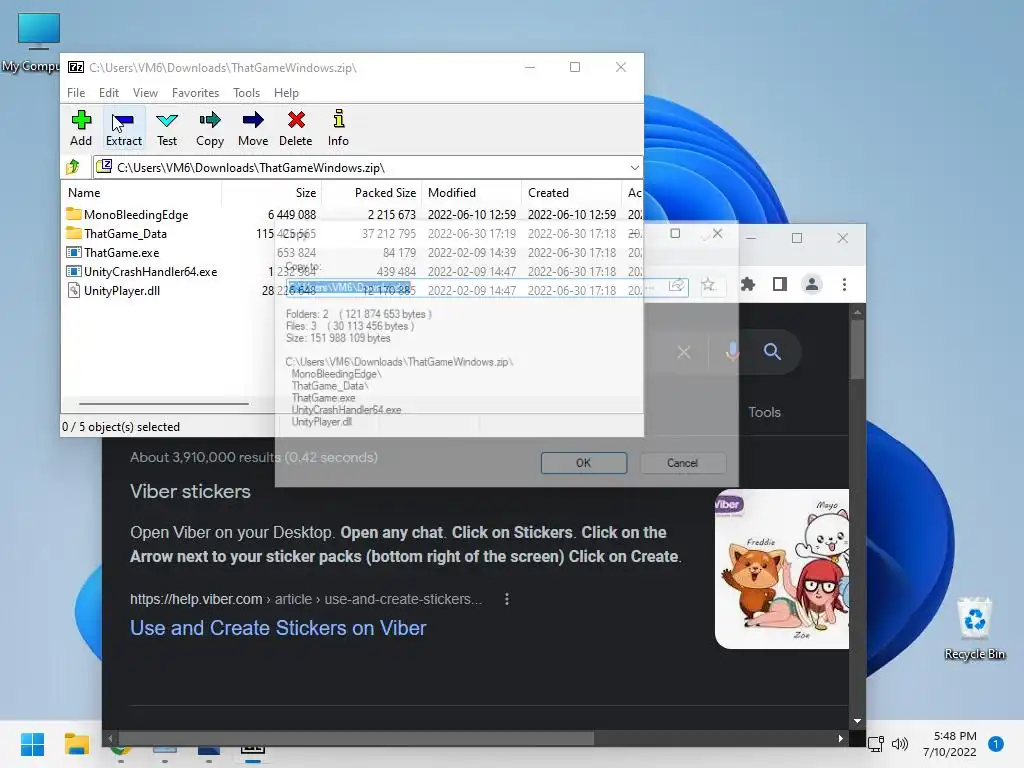Click the scroll down arrow in Chrome
The height and width of the screenshot is (768, 1024).
(x=857, y=721)
